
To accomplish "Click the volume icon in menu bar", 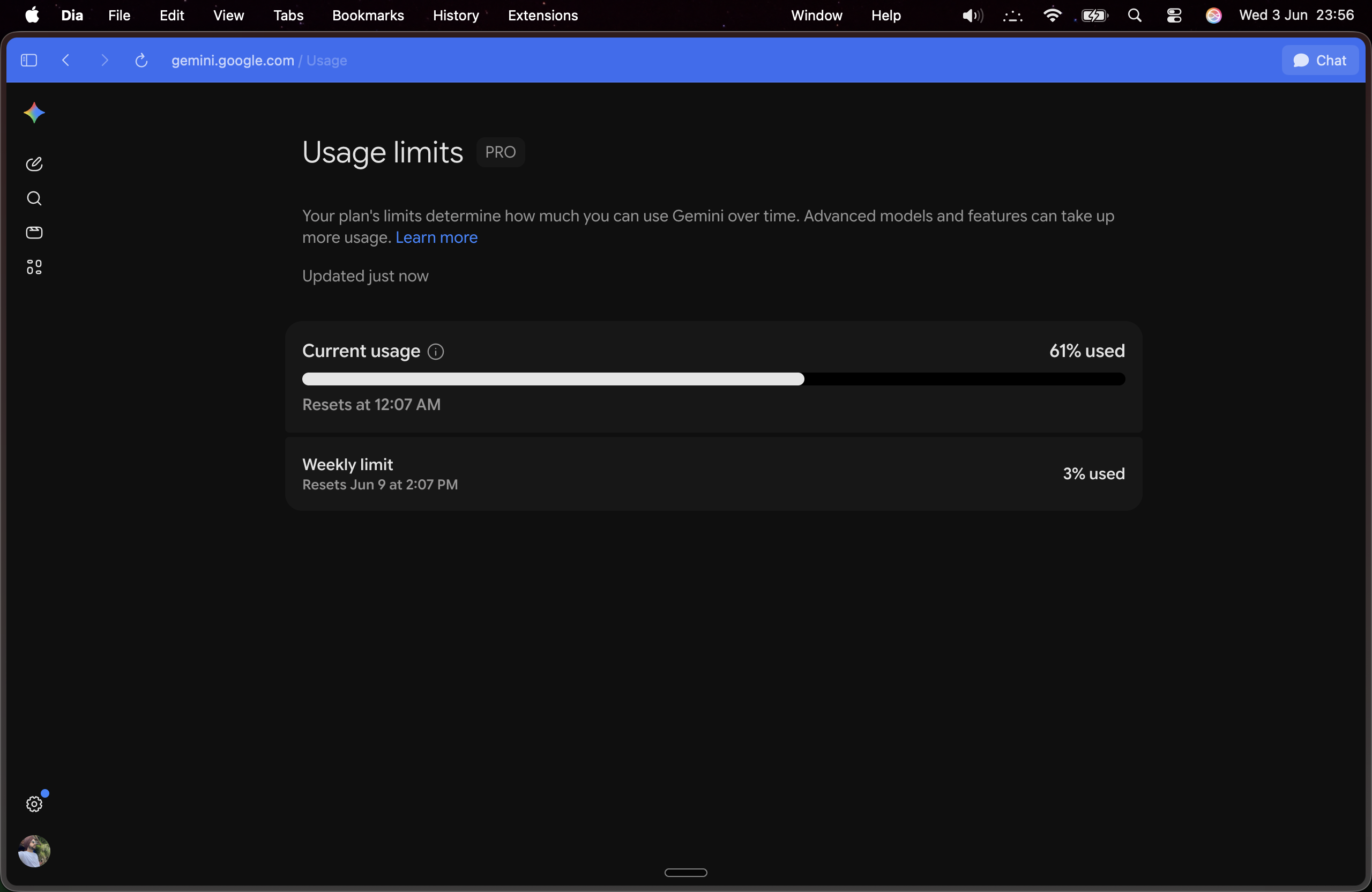I will click(972, 16).
